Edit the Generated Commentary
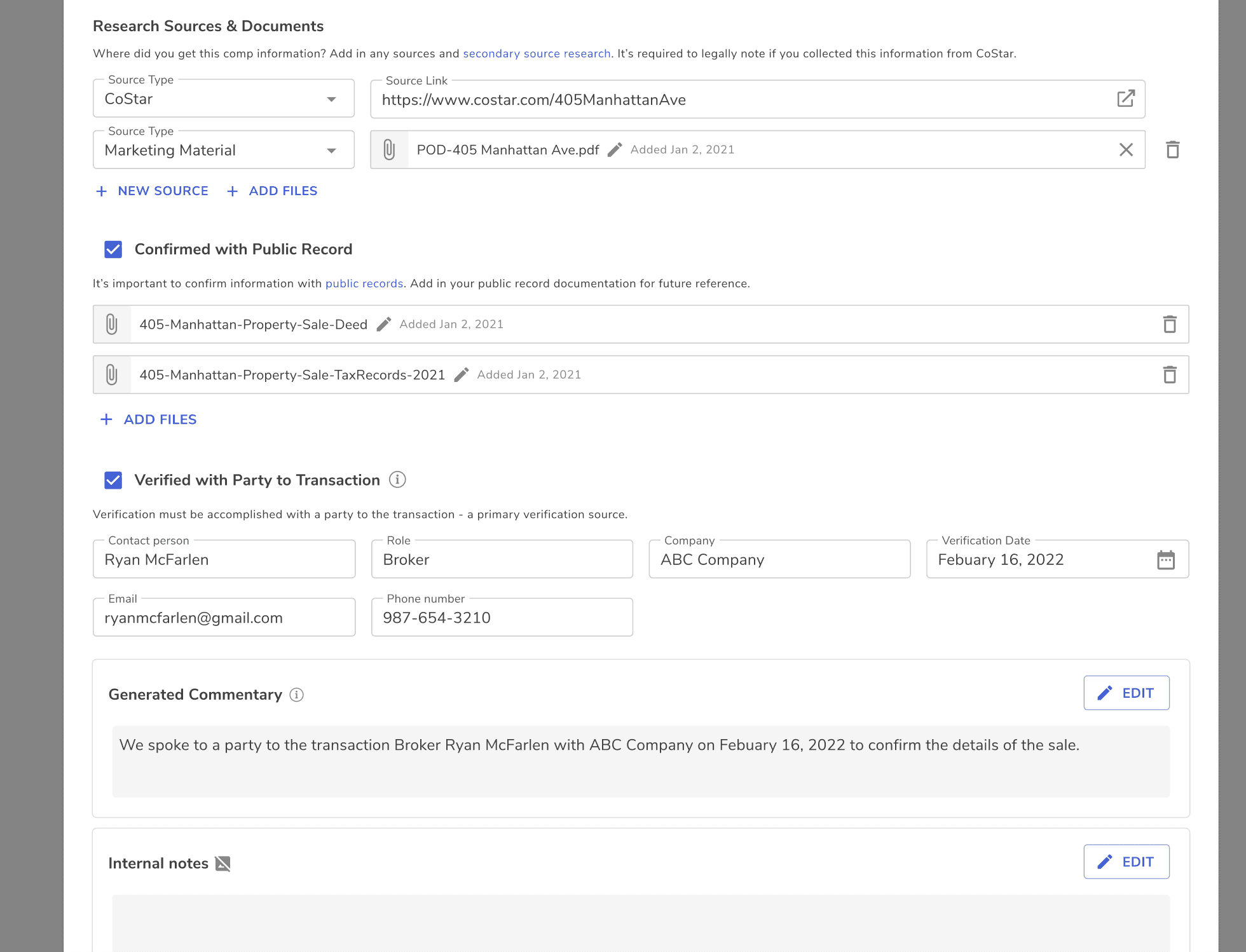 click(1126, 693)
